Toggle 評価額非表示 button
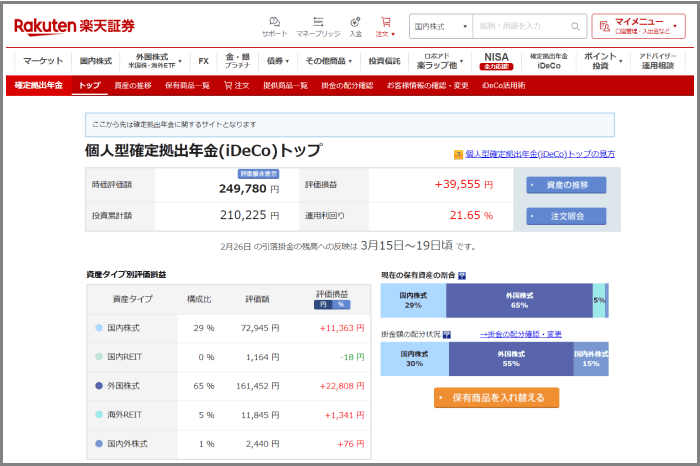 258,174
